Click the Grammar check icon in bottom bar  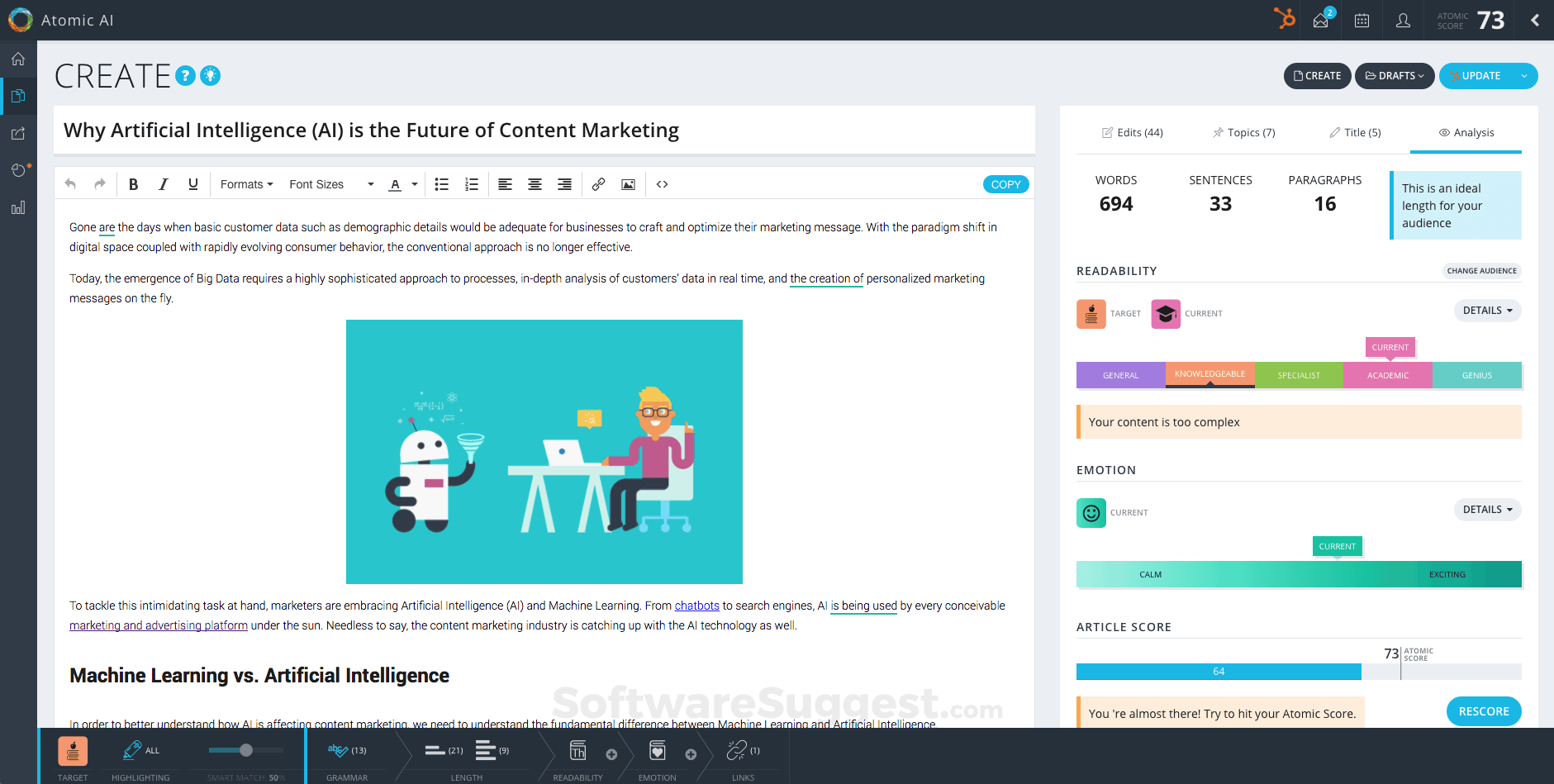[x=339, y=750]
